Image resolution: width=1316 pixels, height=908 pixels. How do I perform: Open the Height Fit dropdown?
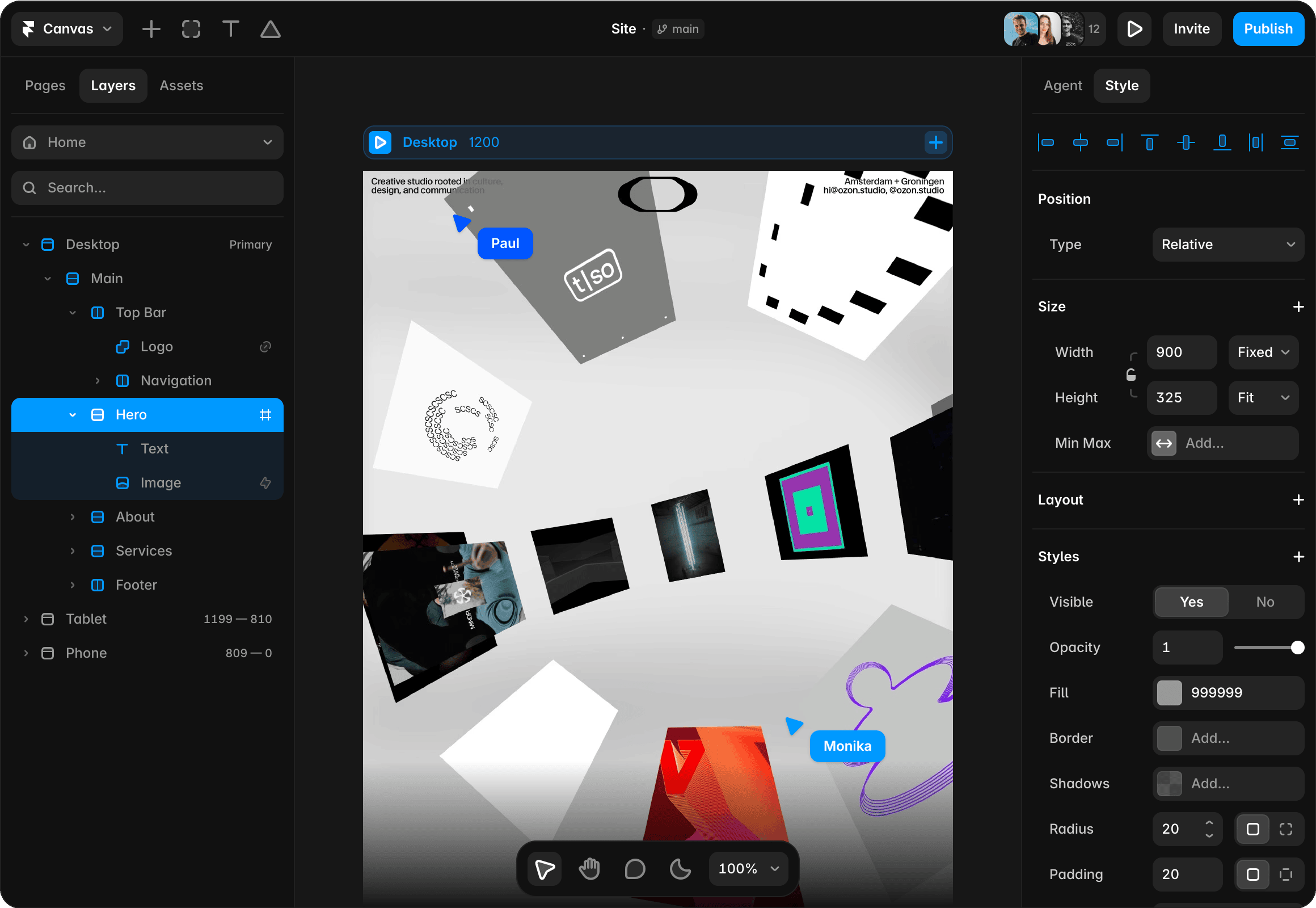coord(1263,398)
